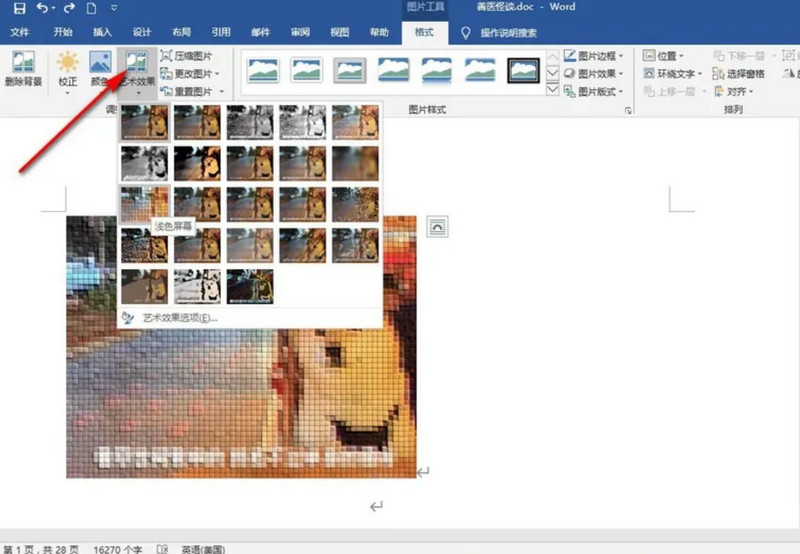Screen dimensions: 800x554
Task: Switch to the 开始 tab
Action: [63, 32]
